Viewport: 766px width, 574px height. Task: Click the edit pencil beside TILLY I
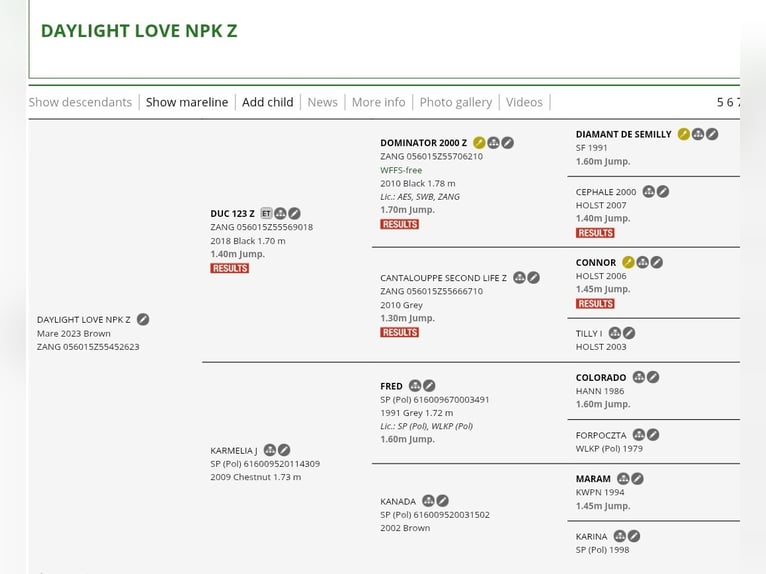tap(629, 333)
